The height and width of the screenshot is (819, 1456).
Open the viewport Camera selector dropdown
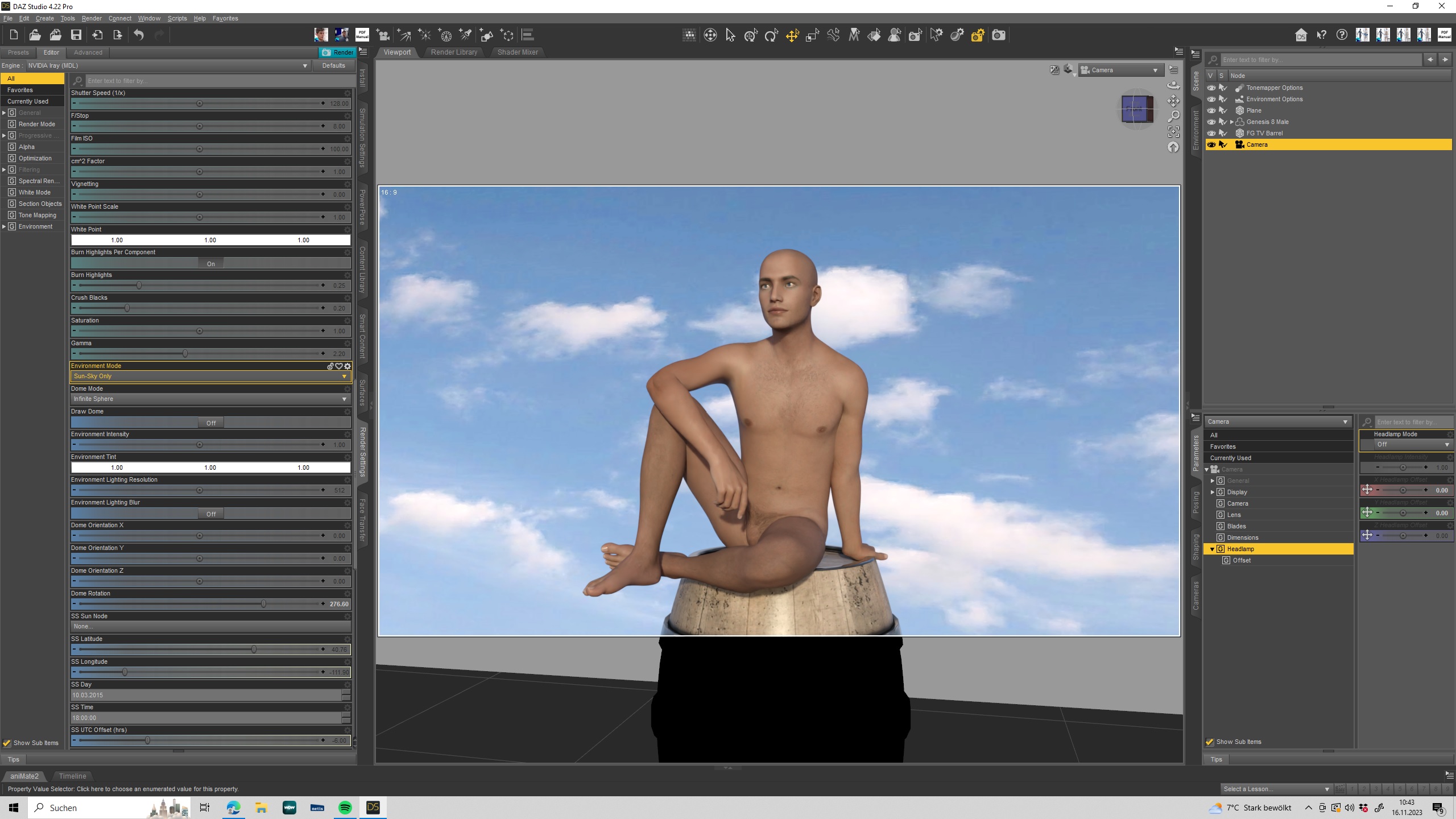pyautogui.click(x=1119, y=70)
